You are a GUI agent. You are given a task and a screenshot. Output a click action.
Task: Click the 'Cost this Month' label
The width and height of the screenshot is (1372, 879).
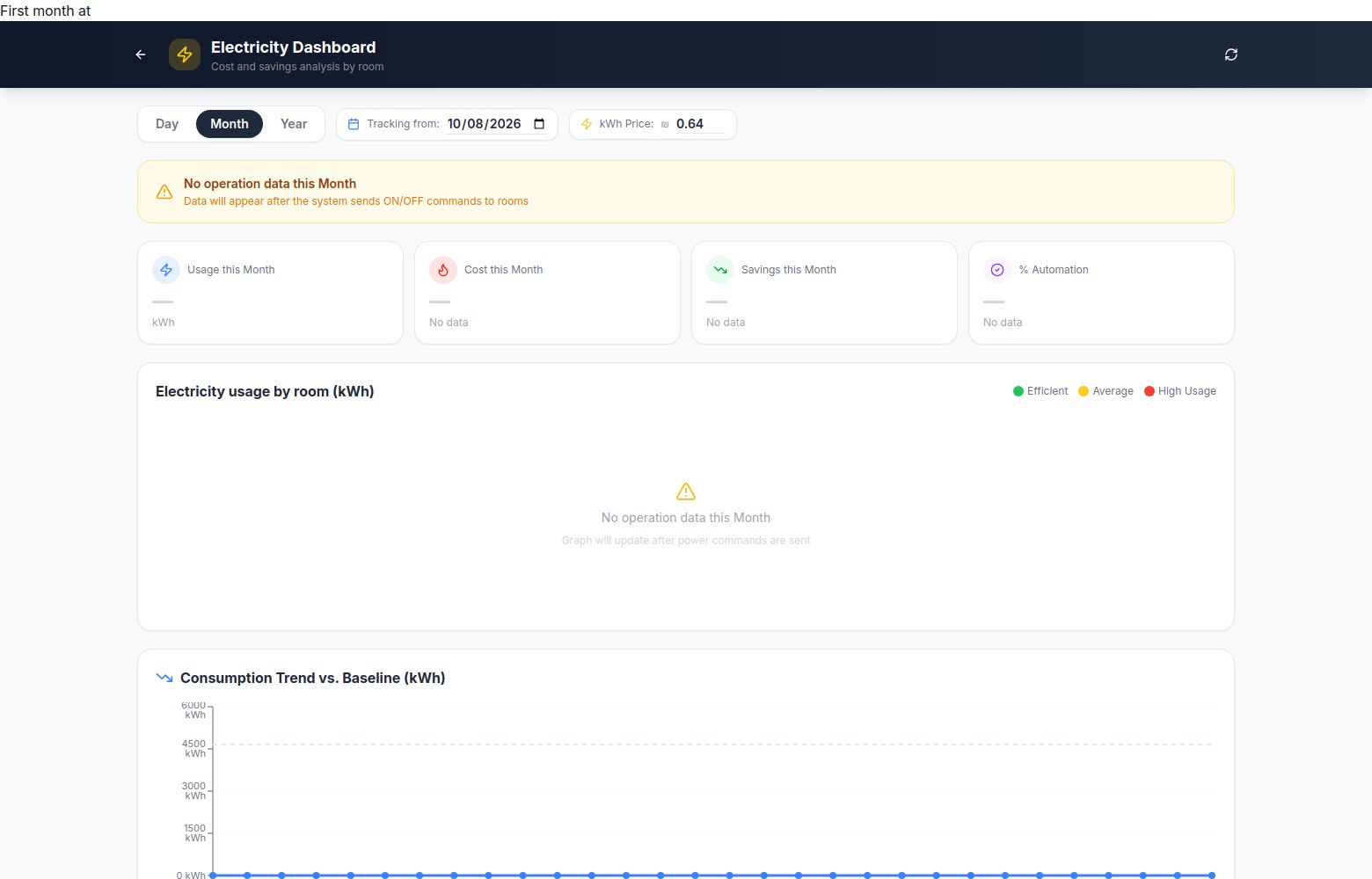(504, 270)
